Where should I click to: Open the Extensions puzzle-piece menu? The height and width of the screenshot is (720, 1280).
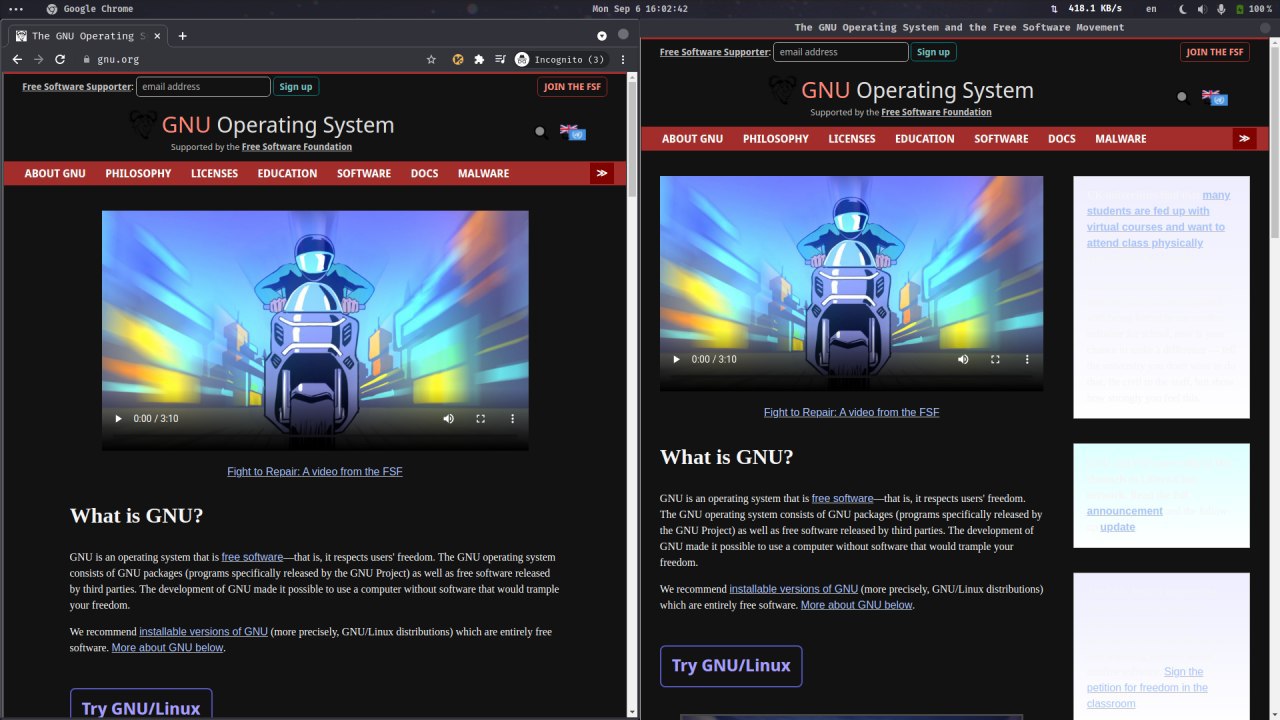[x=479, y=60]
